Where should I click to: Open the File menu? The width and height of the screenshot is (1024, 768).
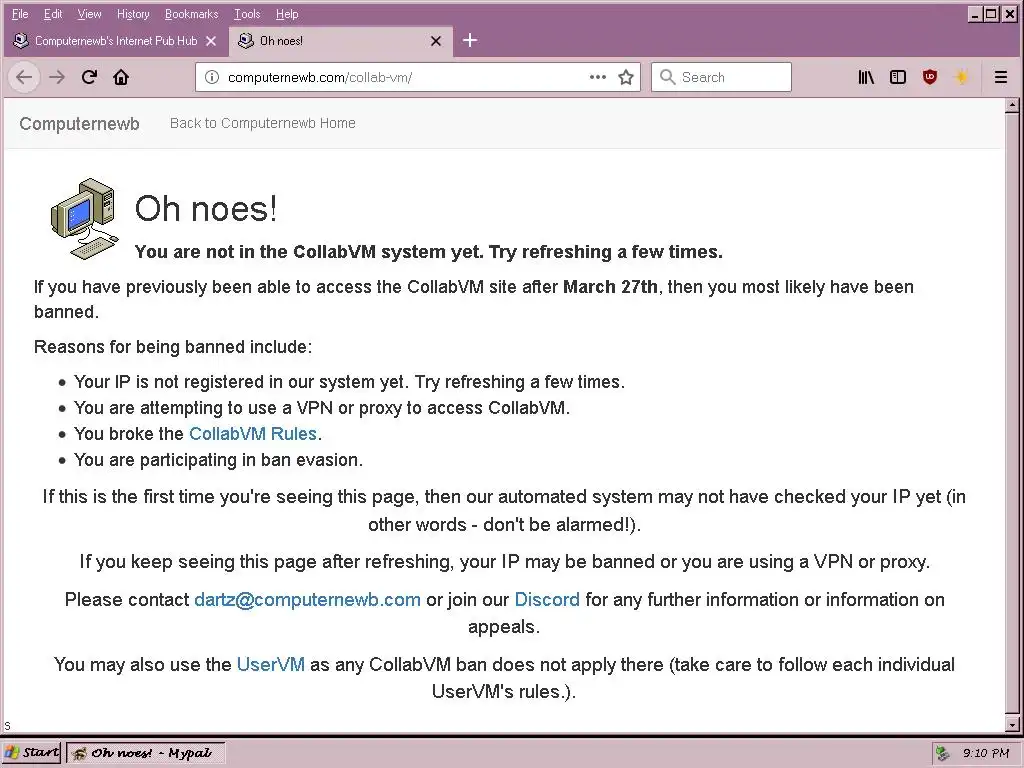click(20, 14)
